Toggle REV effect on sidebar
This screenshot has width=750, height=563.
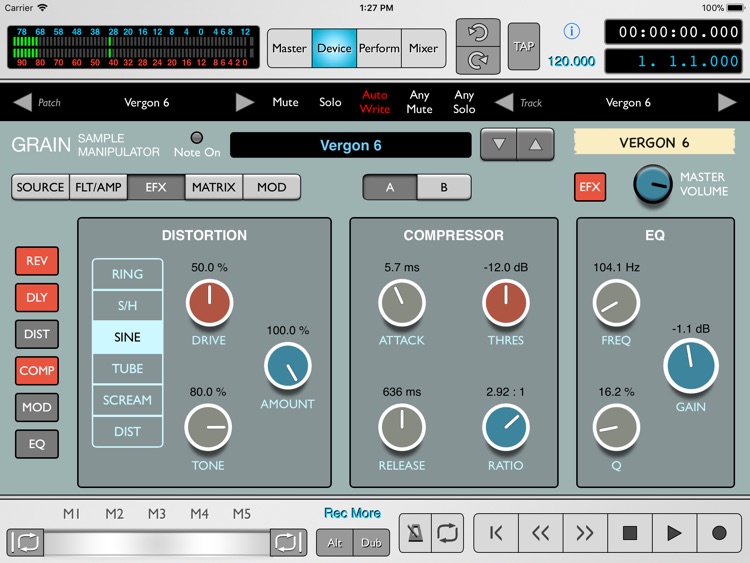pos(37,261)
